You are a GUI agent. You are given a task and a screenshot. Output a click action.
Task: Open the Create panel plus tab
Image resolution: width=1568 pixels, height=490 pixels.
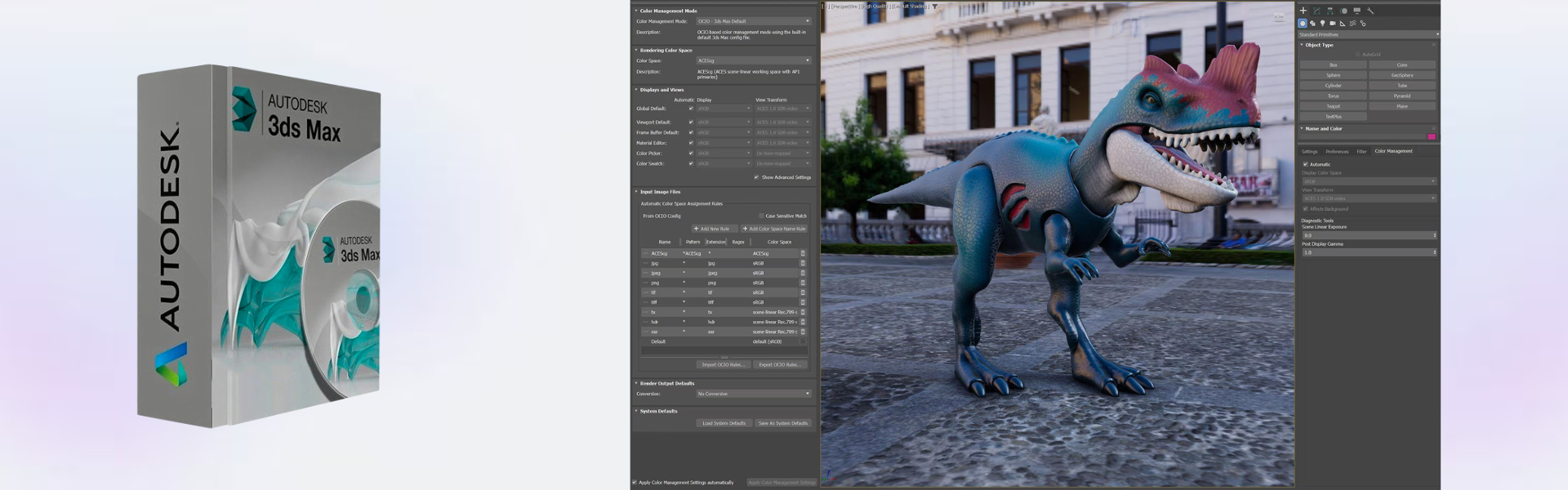(1303, 11)
